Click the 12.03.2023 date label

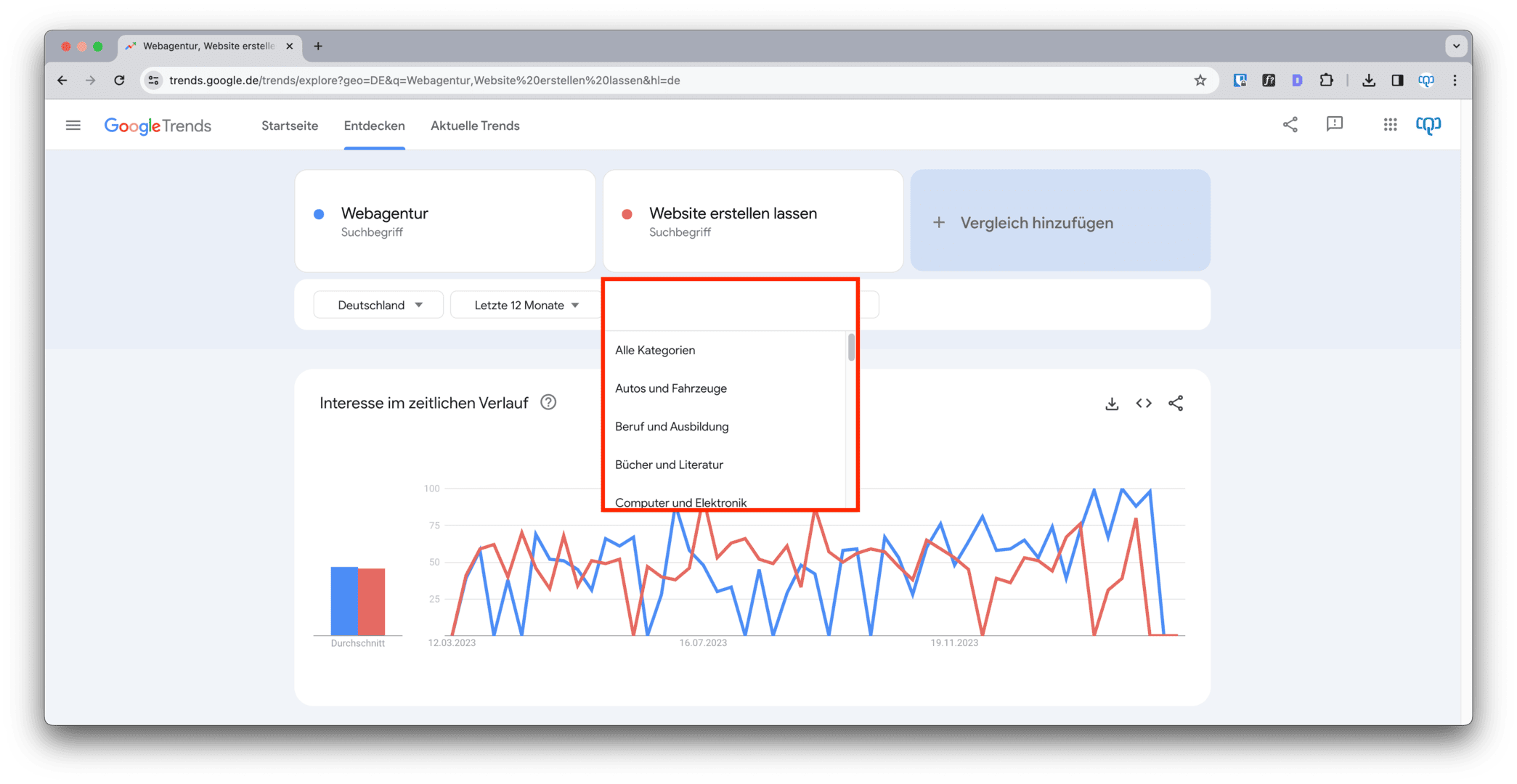pos(452,643)
